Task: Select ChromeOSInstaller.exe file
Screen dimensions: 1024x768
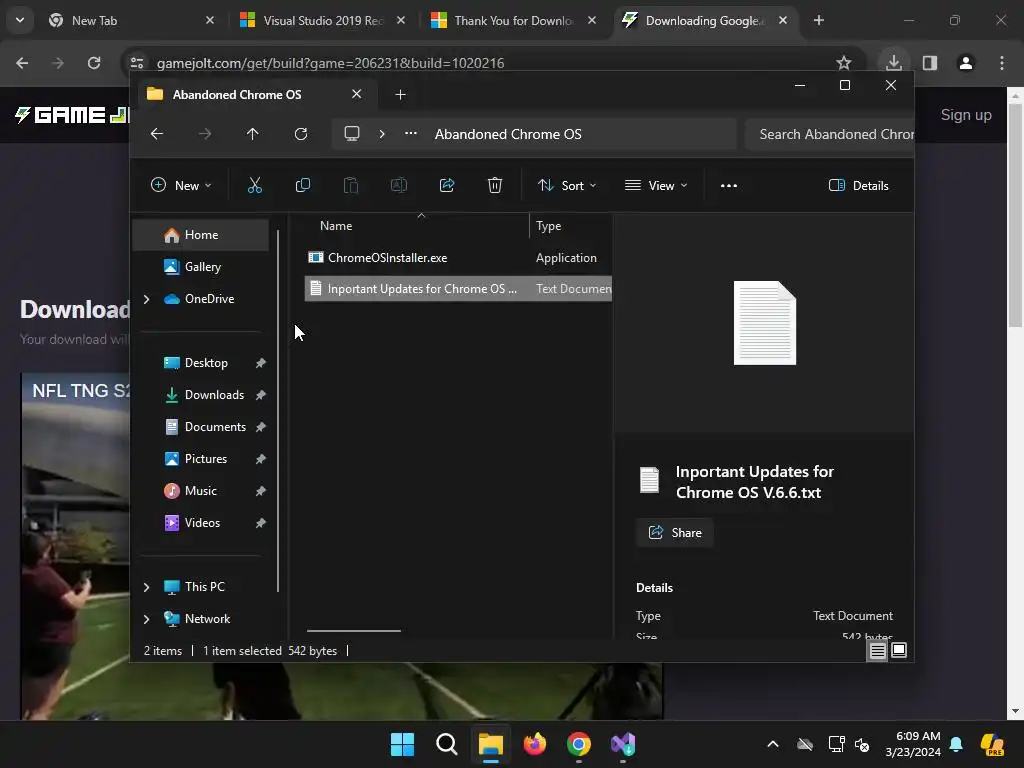Action: tap(458, 258)
